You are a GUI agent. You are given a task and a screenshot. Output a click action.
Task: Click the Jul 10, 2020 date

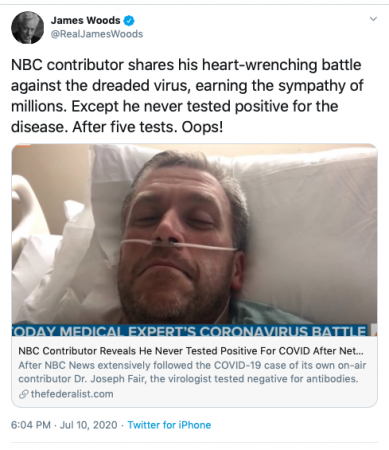point(88,425)
